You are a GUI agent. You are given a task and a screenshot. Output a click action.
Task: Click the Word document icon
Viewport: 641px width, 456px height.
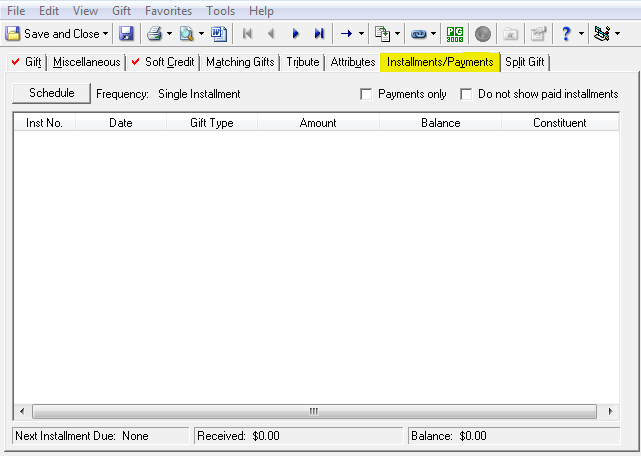coord(219,34)
